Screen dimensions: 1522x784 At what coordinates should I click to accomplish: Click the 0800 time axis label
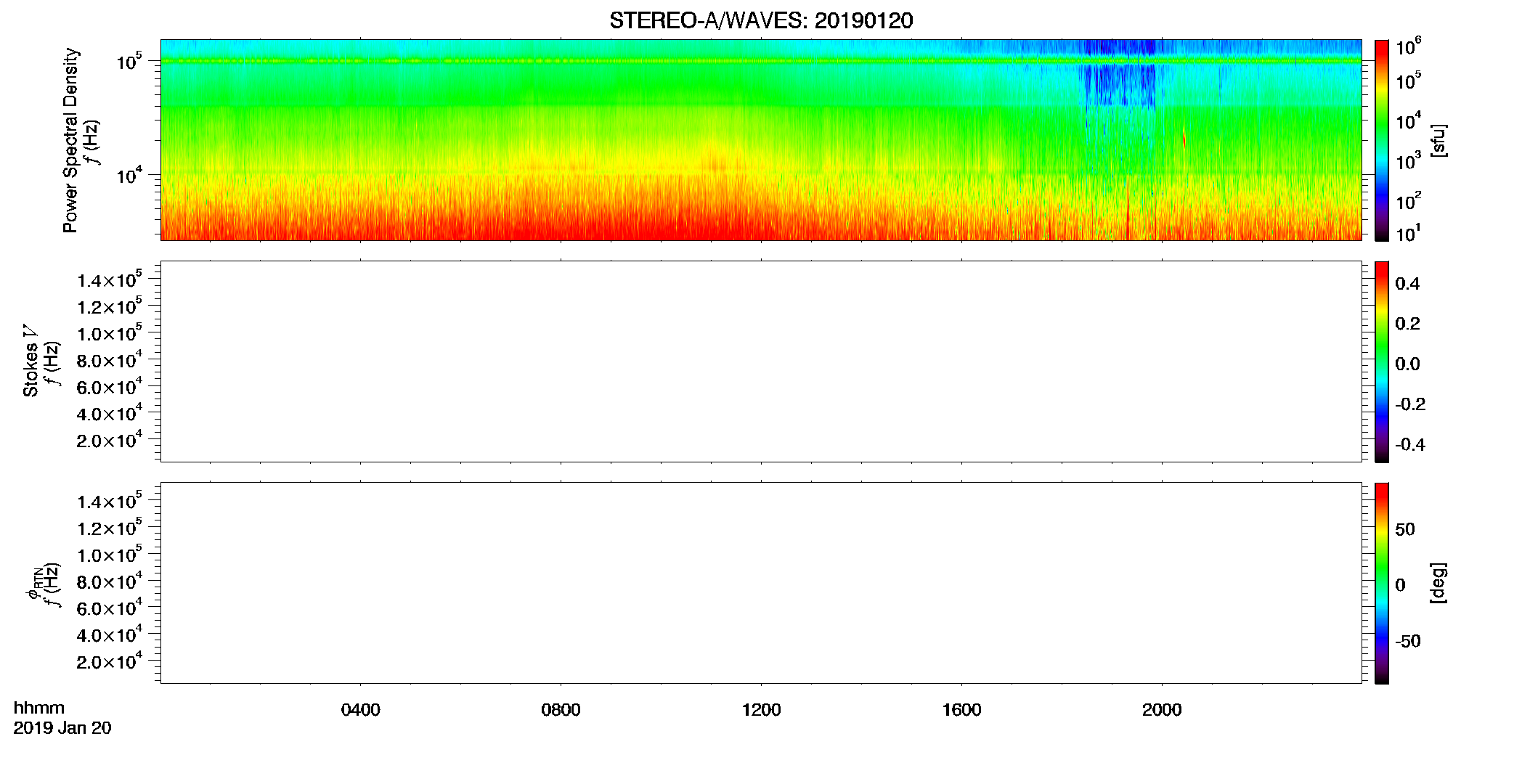pos(561,710)
